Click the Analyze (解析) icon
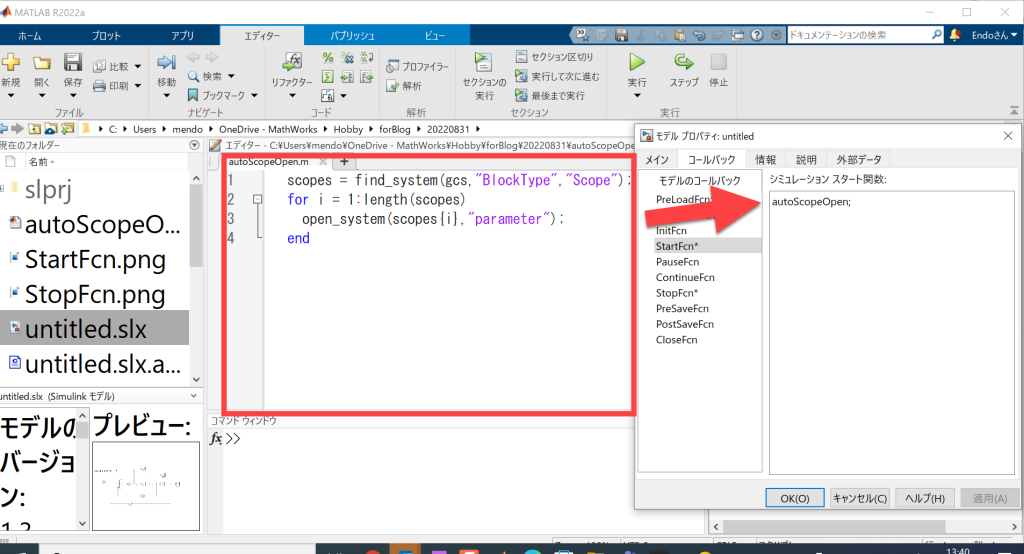The image size is (1024, 554). click(405, 86)
